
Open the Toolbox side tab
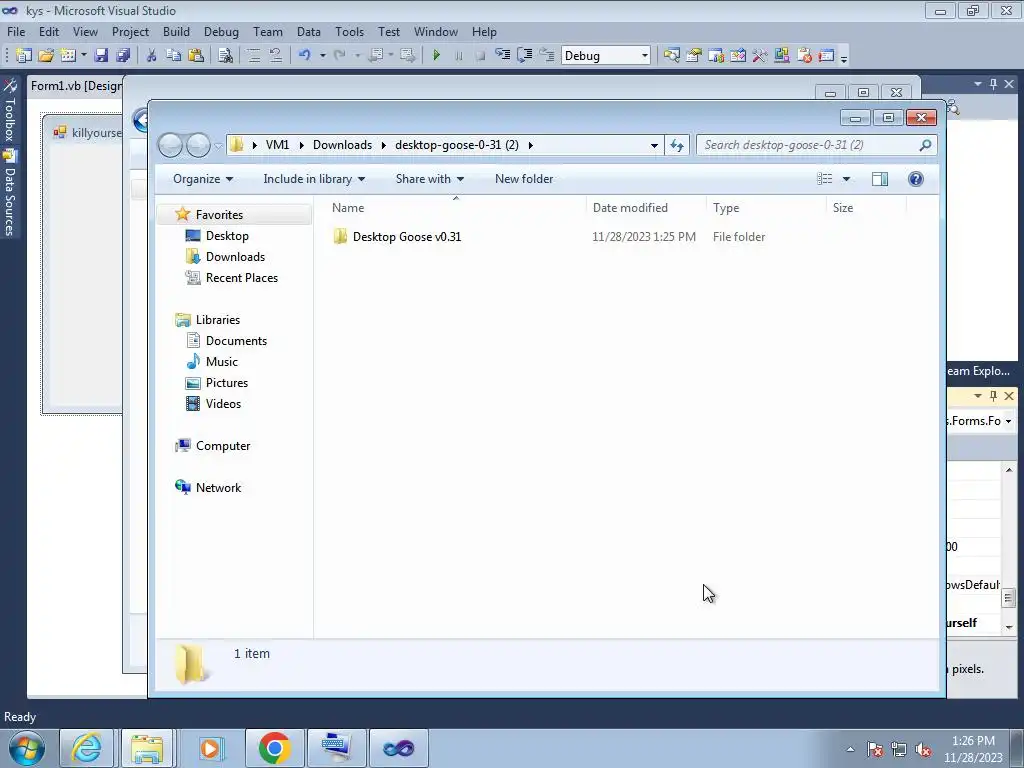click(x=10, y=111)
